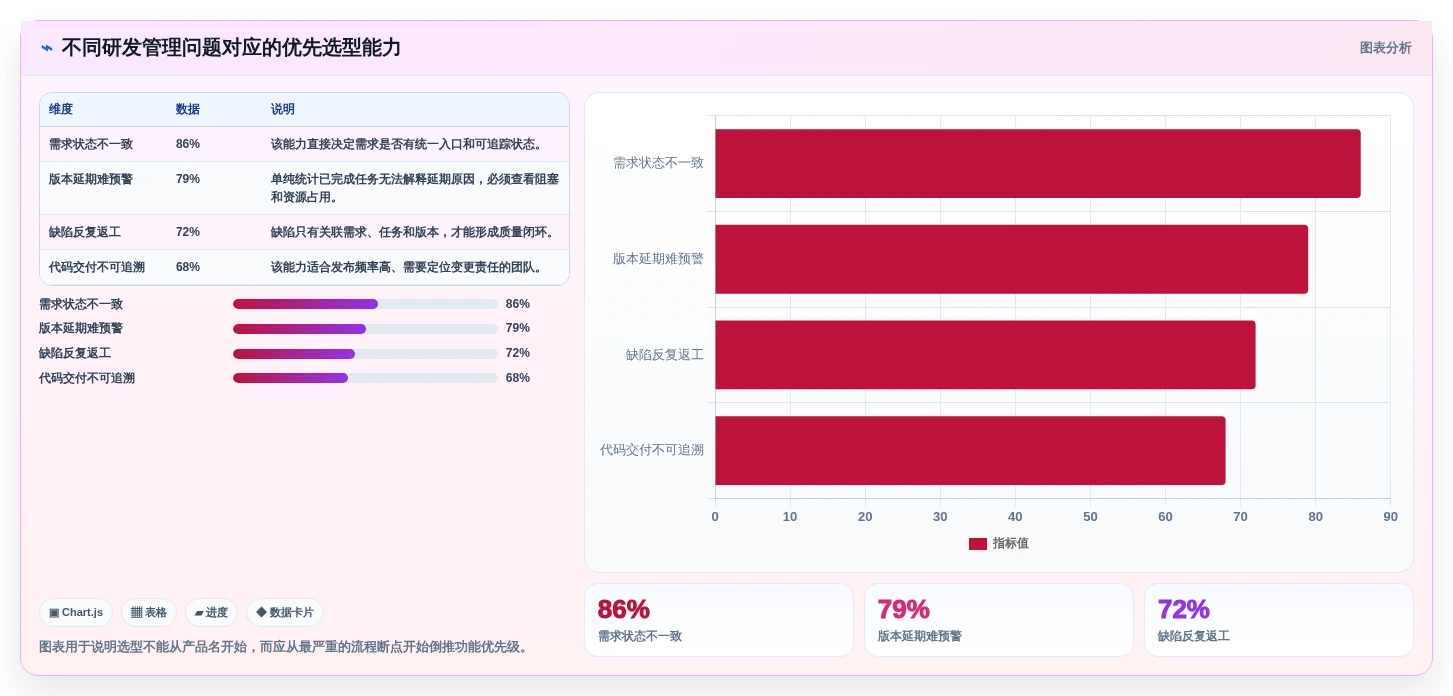The width and height of the screenshot is (1453, 696).
Task: Click the 版本延期难预警 y-axis label
Action: 658,259
